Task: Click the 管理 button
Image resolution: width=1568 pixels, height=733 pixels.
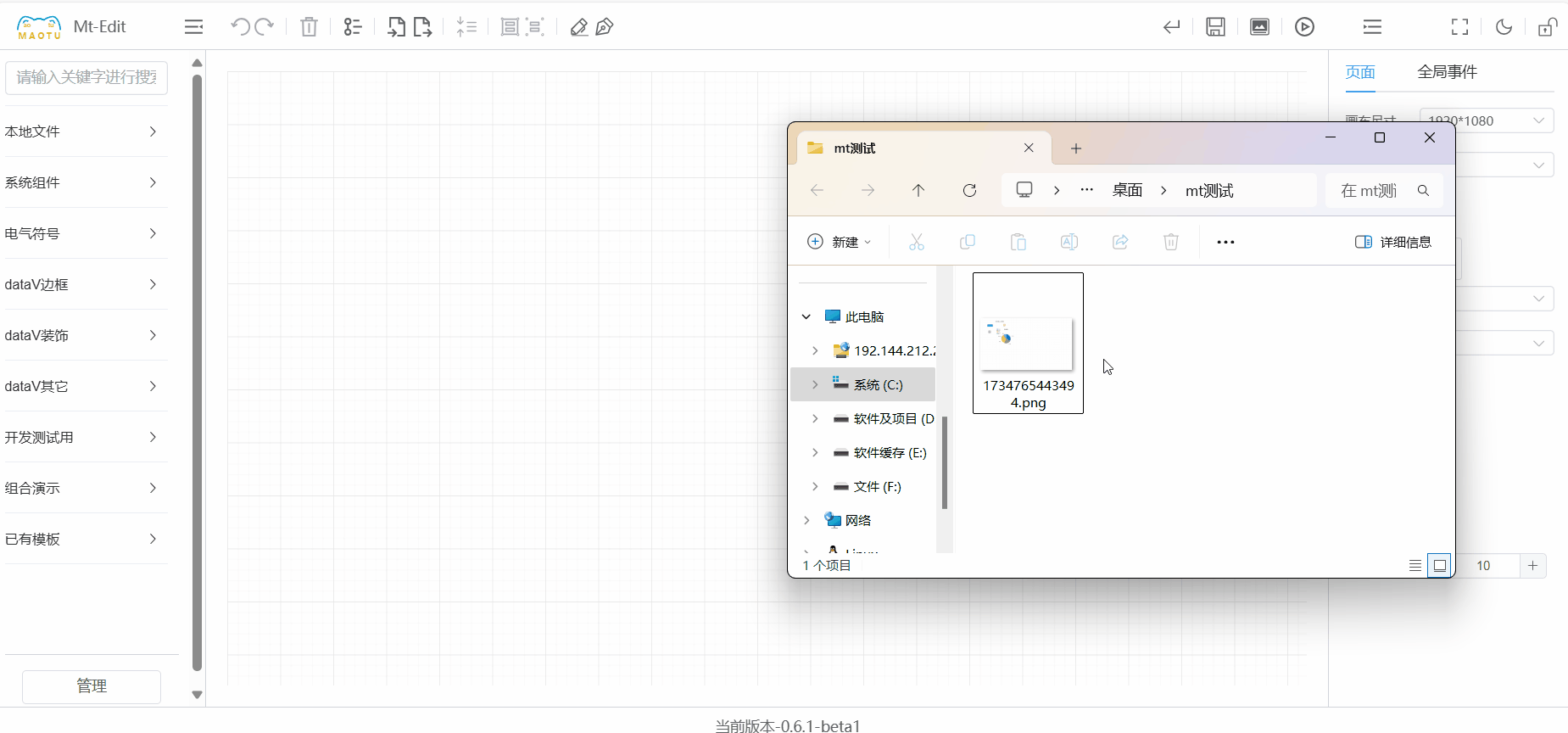Action: click(92, 686)
